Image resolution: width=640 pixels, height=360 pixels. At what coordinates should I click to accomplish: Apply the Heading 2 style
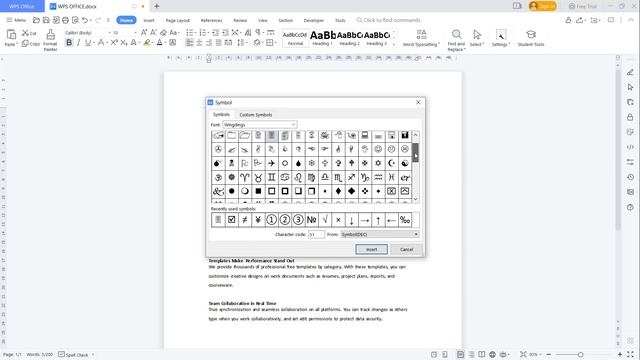tap(350, 38)
